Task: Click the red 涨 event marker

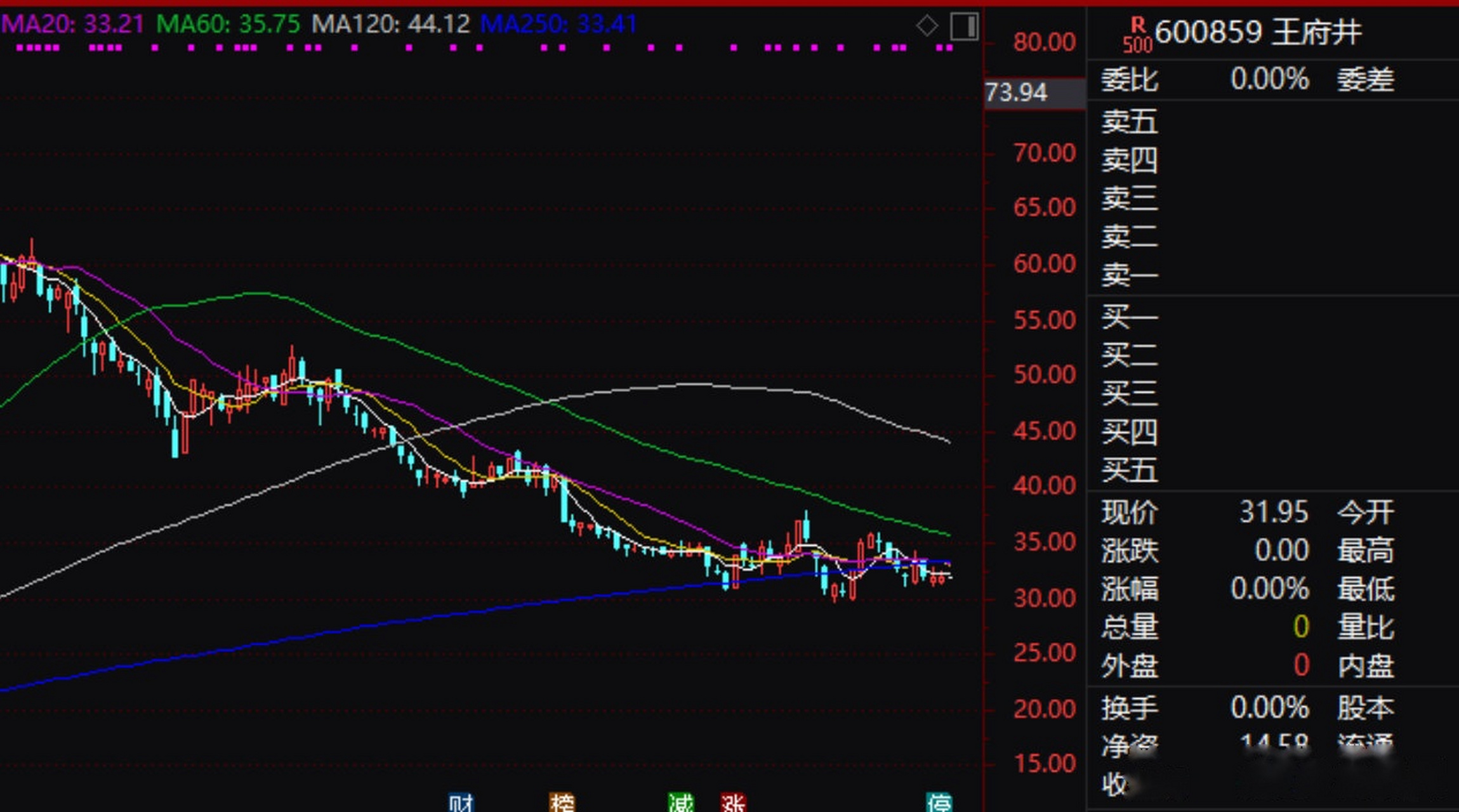Action: 733,802
